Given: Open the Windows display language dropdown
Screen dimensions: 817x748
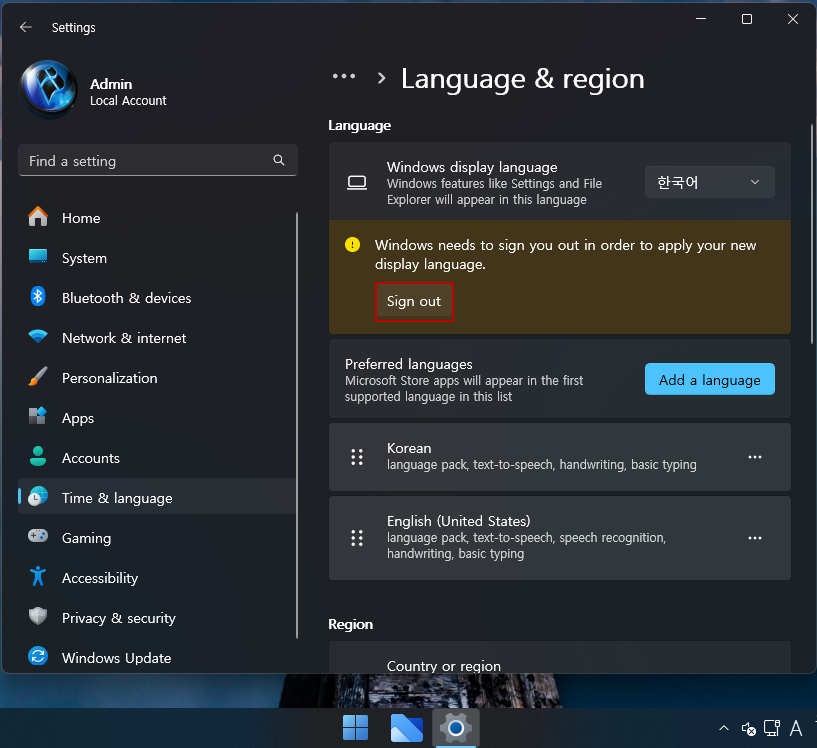Looking at the screenshot, I should coord(710,182).
